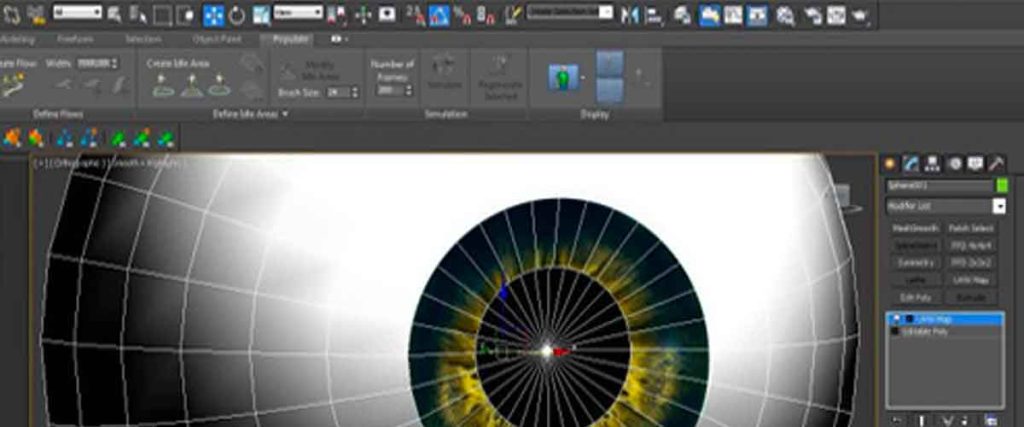Open the Create command panel tab
Viewport: 1024px width, 427px height.
coord(889,164)
